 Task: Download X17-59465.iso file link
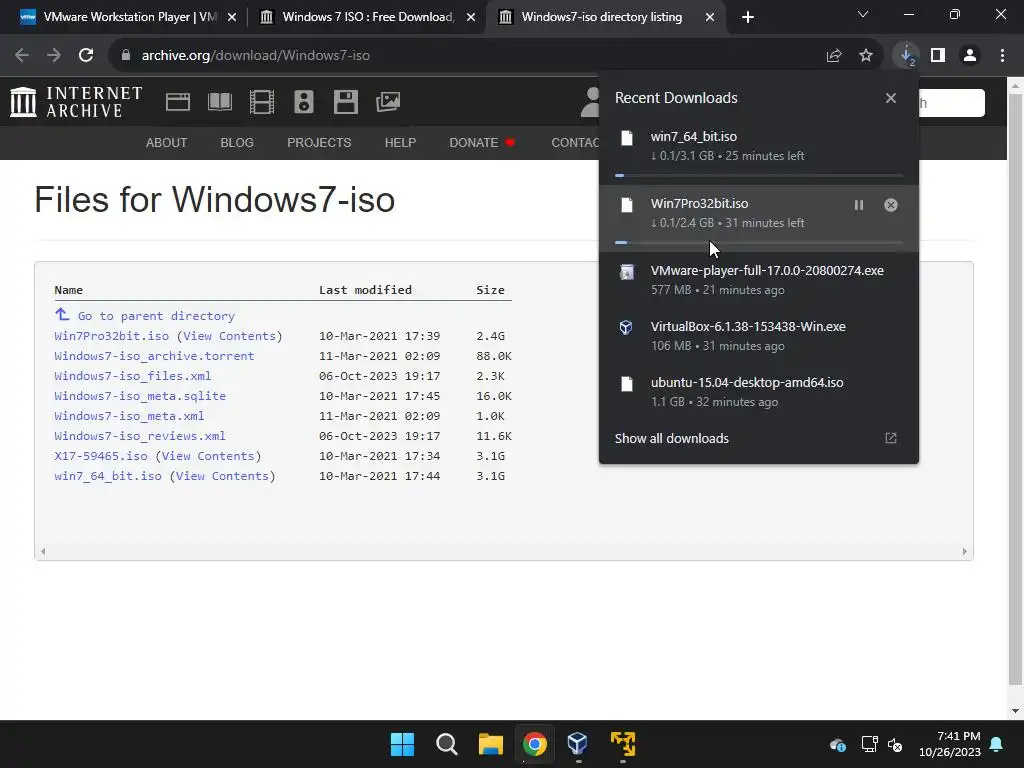pyautogui.click(x=101, y=456)
